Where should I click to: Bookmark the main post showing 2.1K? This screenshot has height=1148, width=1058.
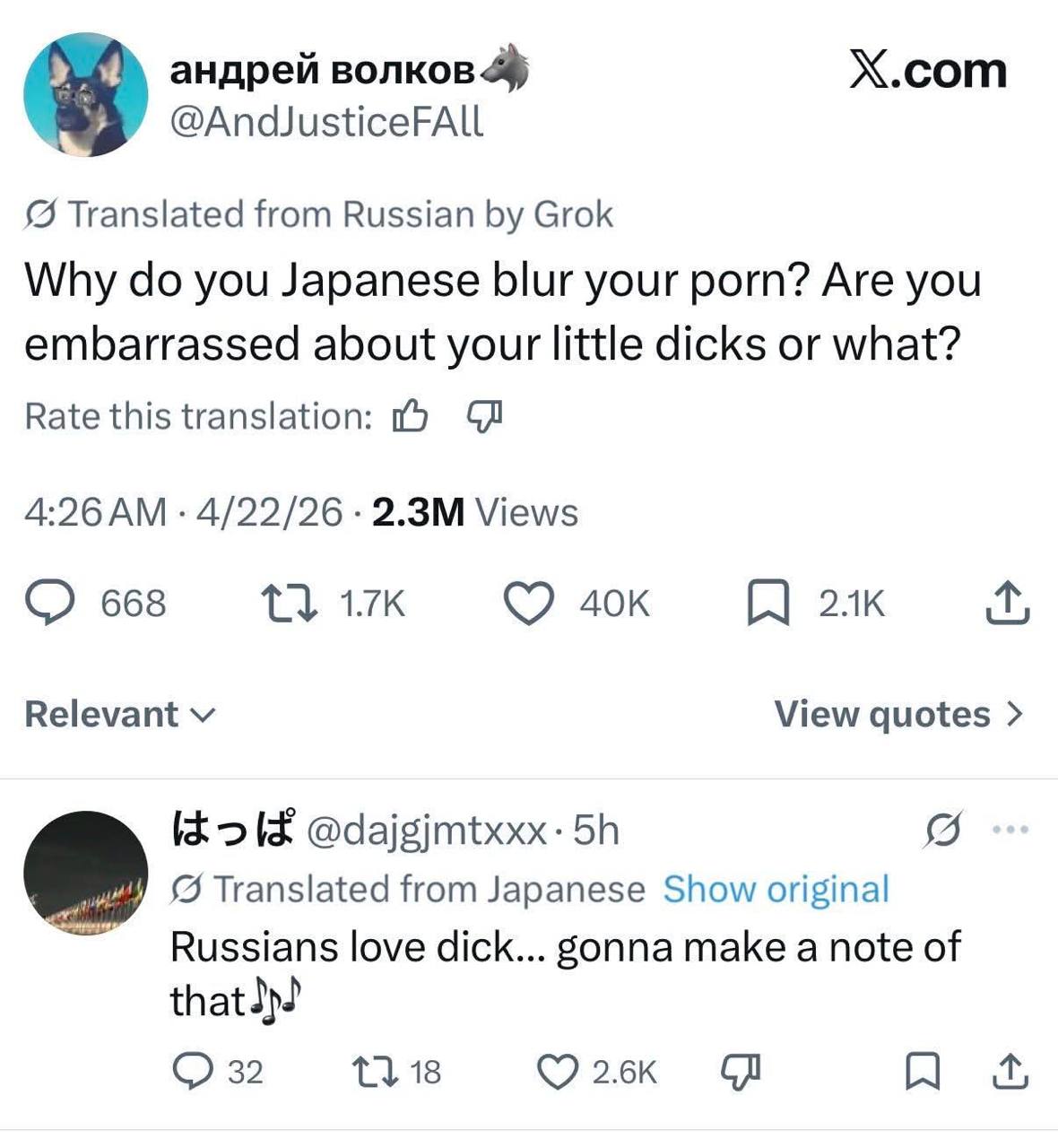[x=767, y=603]
